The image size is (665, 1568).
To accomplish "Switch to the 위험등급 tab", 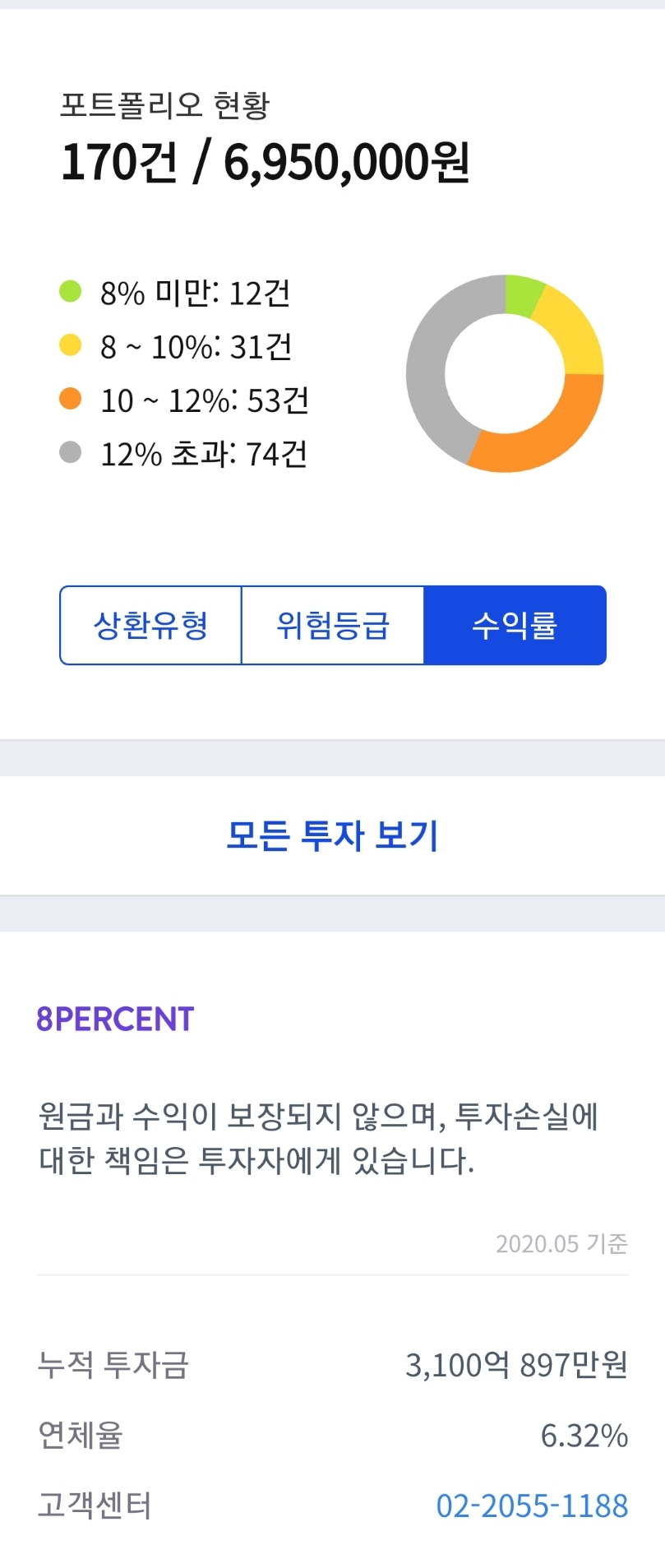I will 332,626.
